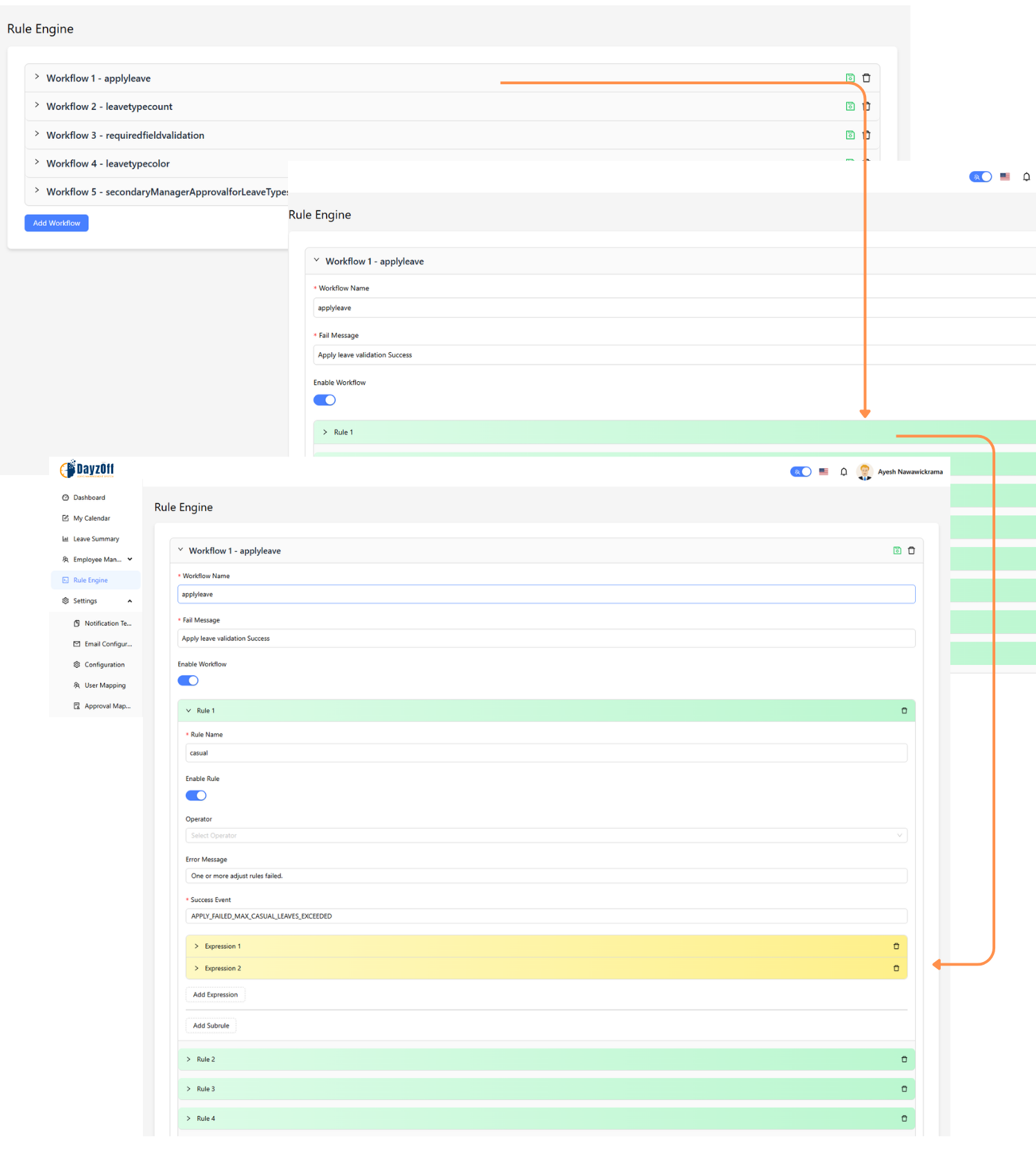Click the trash icon for Rule 4

point(904,1119)
